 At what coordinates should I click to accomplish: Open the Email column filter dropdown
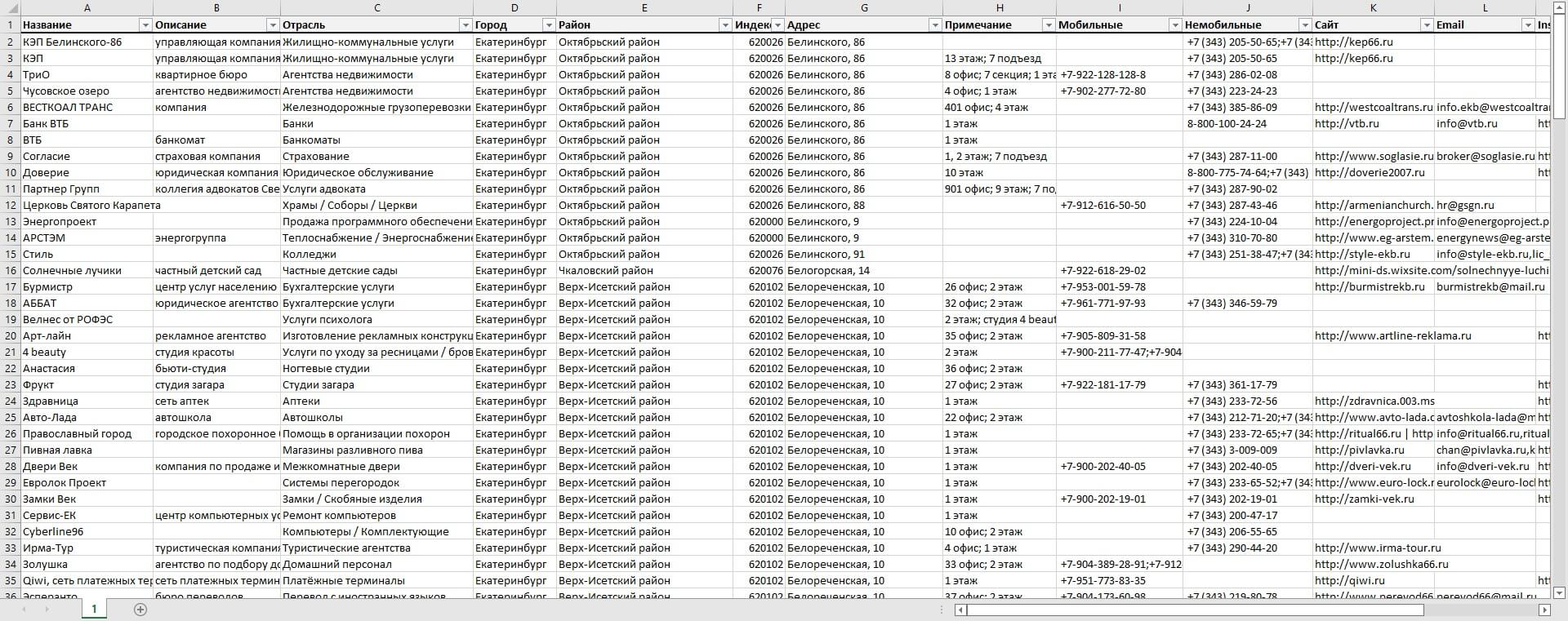point(1528,25)
